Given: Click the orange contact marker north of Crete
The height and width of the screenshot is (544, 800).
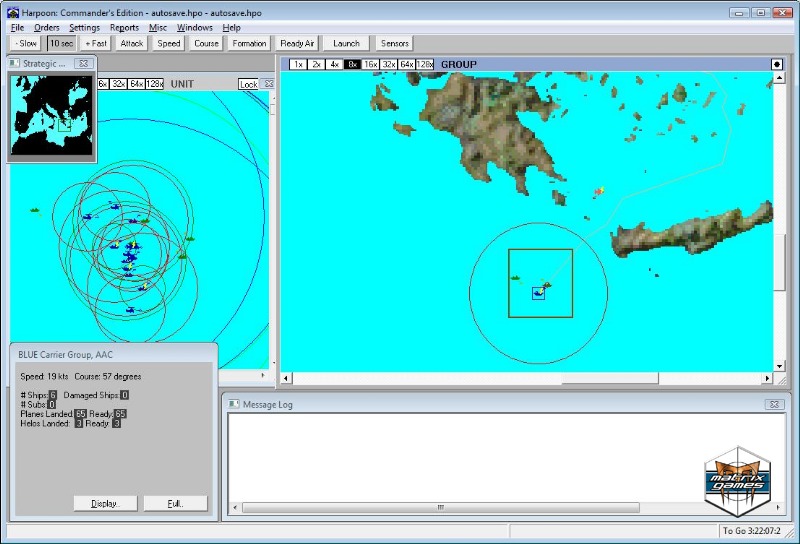Looking at the screenshot, I should pos(599,191).
